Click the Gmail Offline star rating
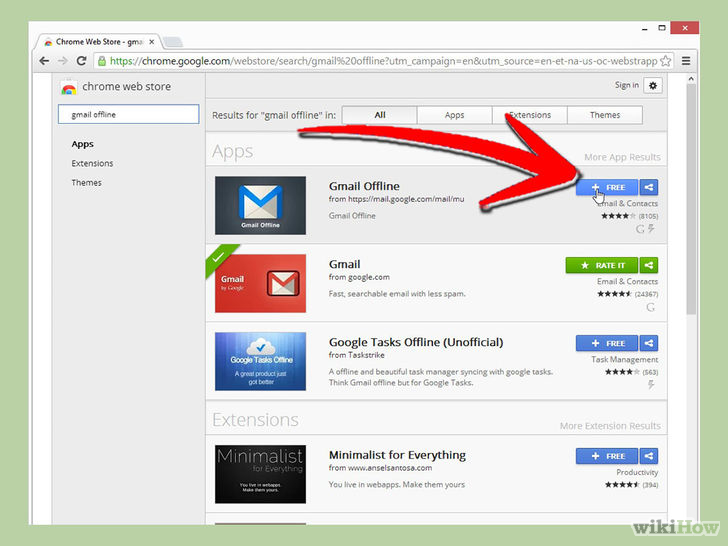This screenshot has width=728, height=546. pyautogui.click(x=618, y=216)
